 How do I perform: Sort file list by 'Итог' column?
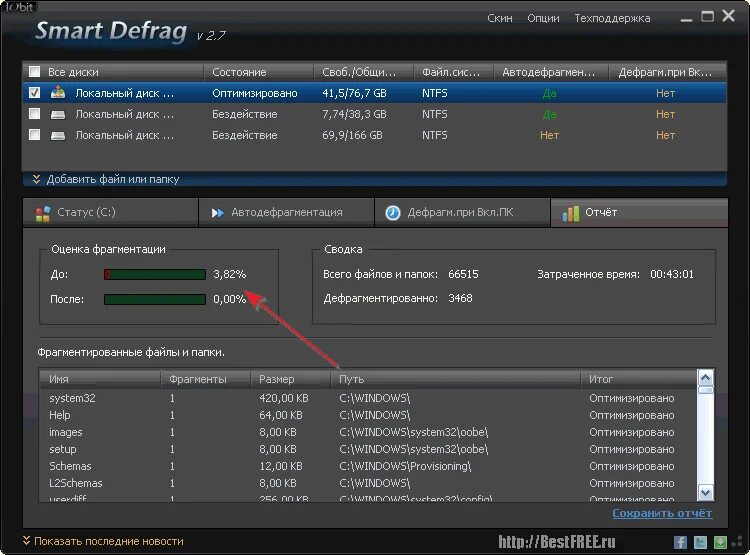639,379
